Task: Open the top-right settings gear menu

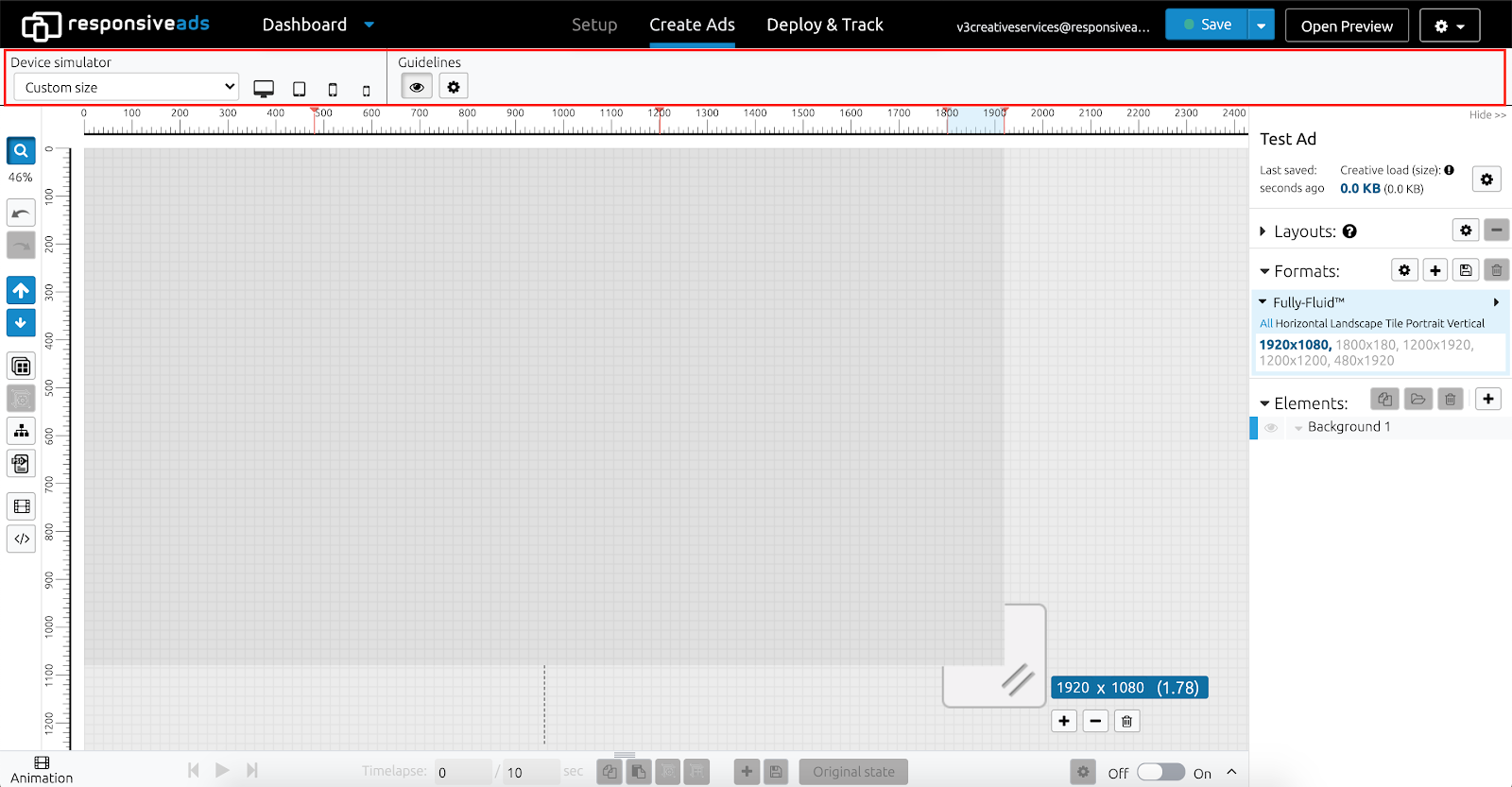Action: (1450, 26)
